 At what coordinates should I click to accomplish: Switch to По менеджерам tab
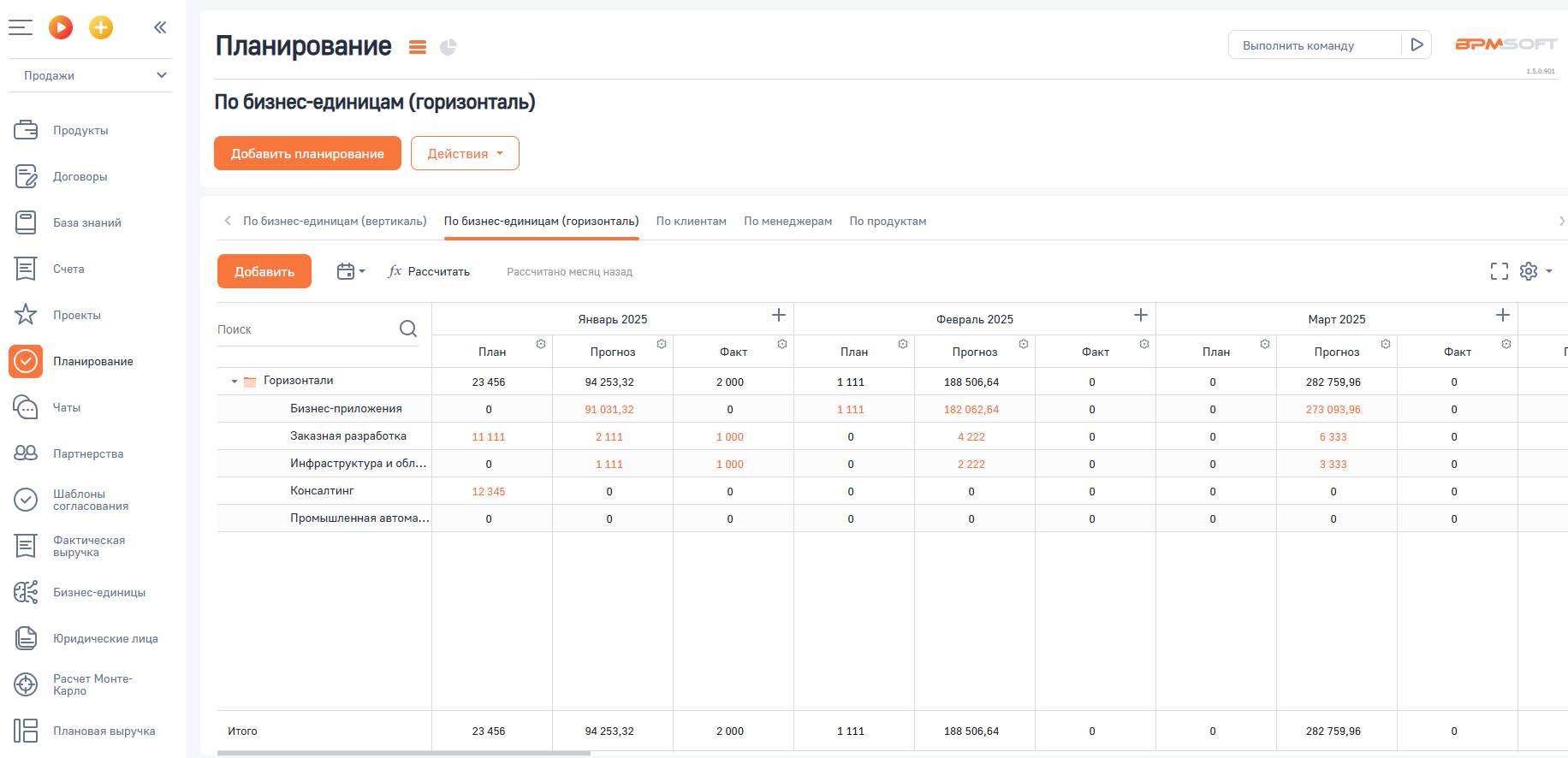pos(787,221)
